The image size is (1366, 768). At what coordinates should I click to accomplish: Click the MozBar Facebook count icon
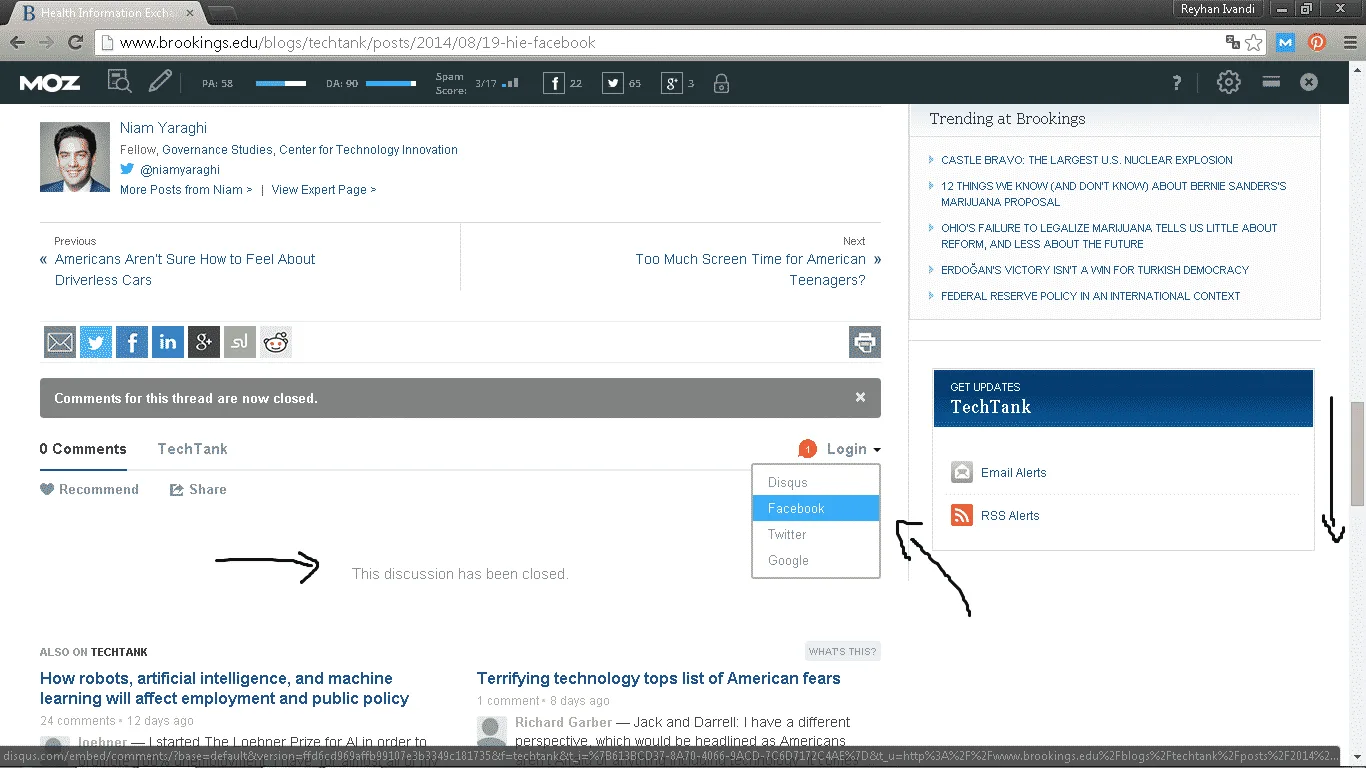[x=554, y=83]
